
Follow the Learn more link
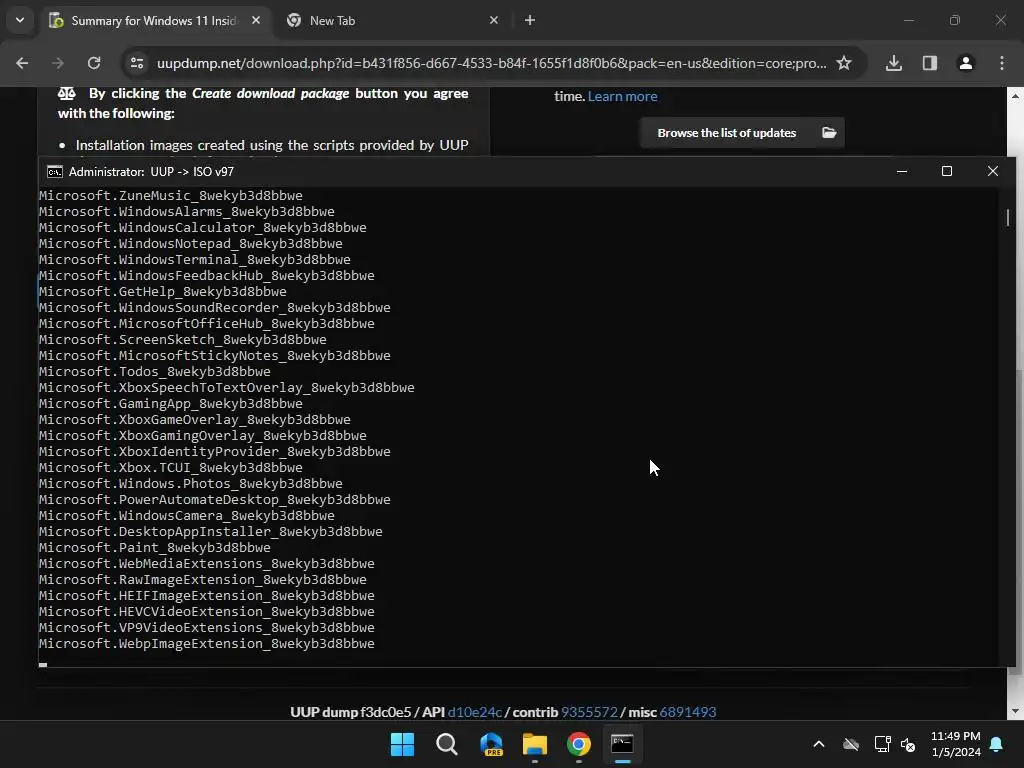(x=622, y=97)
